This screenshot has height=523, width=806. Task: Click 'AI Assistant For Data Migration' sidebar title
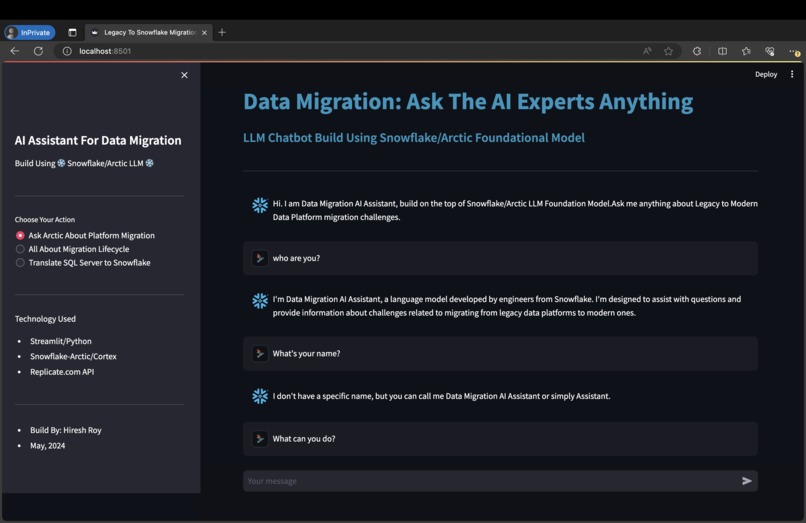pyautogui.click(x=98, y=140)
